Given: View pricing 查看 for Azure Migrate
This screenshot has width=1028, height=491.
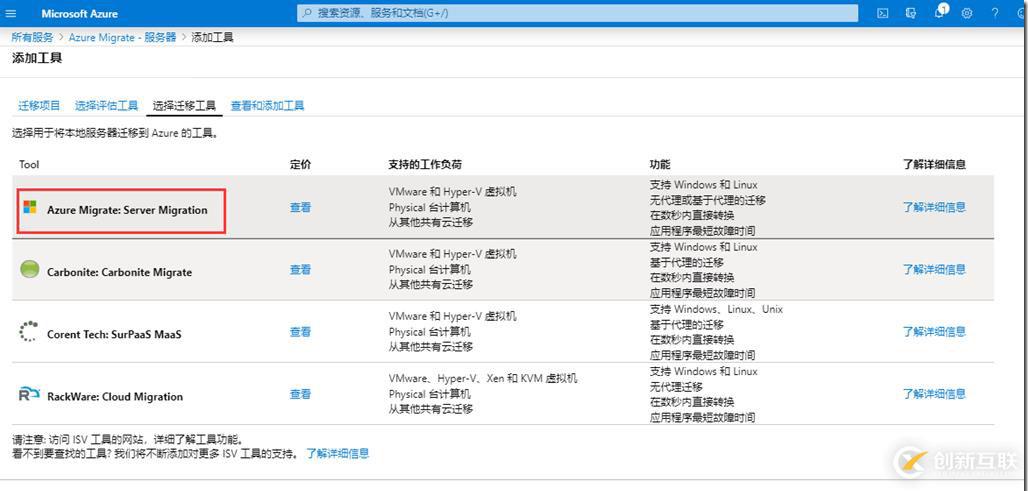Looking at the screenshot, I should pyautogui.click(x=300, y=207).
